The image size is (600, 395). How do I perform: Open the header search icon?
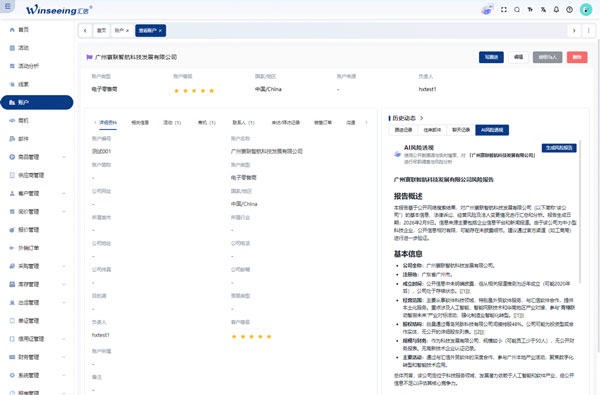click(517, 10)
